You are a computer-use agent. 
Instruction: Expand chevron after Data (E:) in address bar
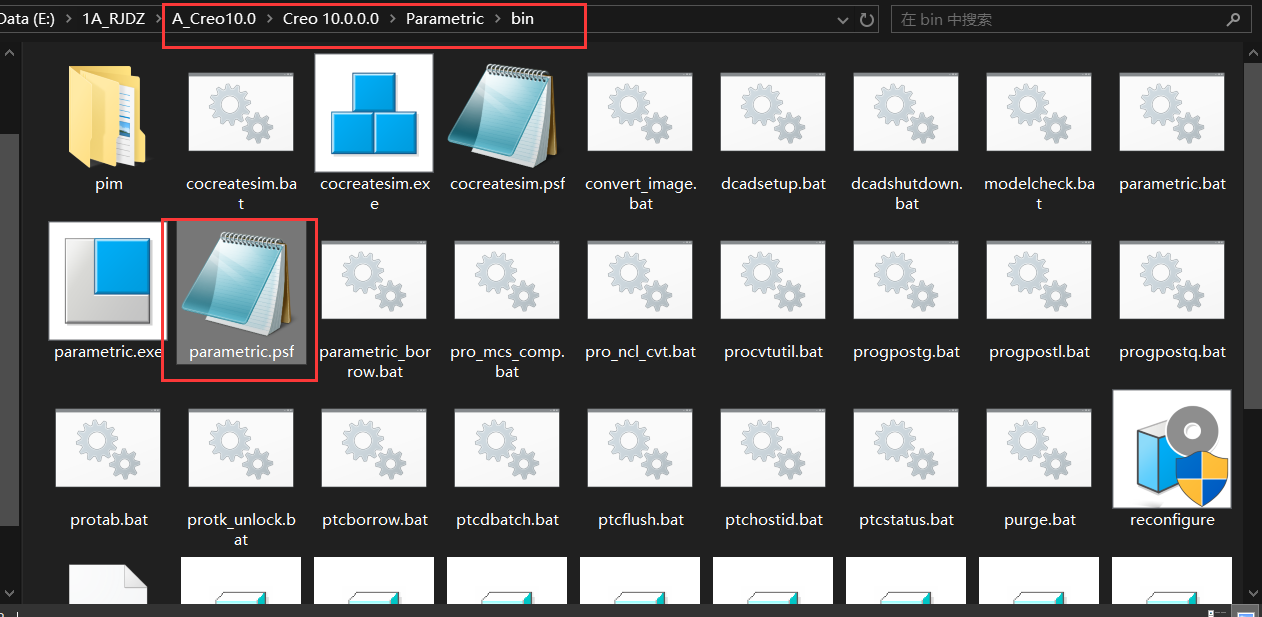pos(68,19)
